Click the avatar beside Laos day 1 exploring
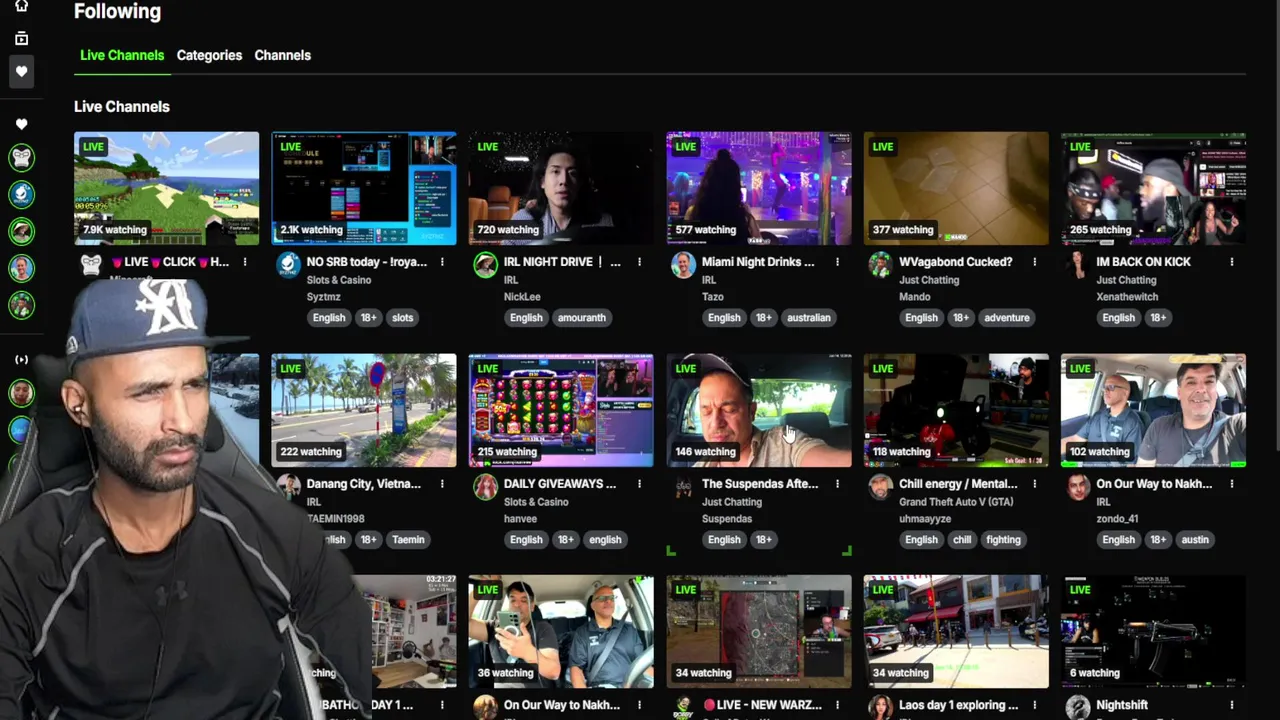This screenshot has height=720, width=1280. pyautogui.click(x=880, y=707)
